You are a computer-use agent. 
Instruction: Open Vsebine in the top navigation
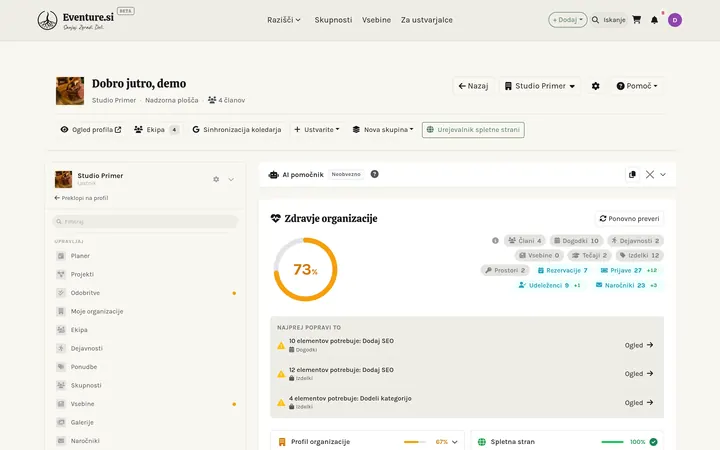(x=376, y=20)
